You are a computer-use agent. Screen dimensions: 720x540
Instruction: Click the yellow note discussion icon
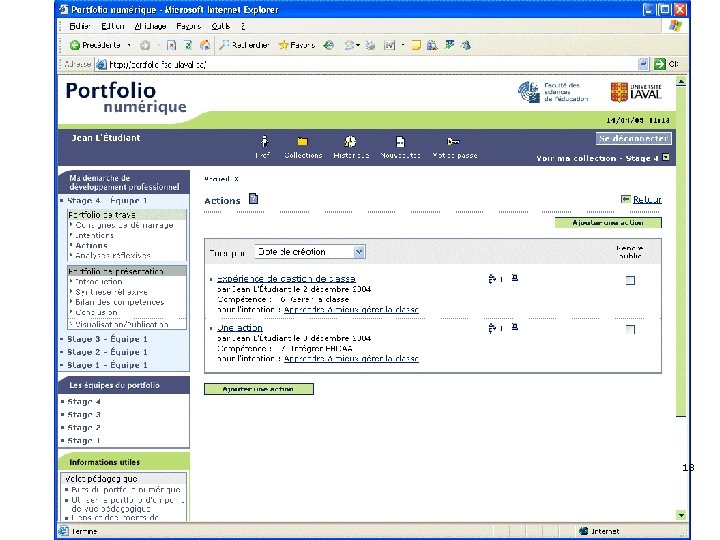416,45
